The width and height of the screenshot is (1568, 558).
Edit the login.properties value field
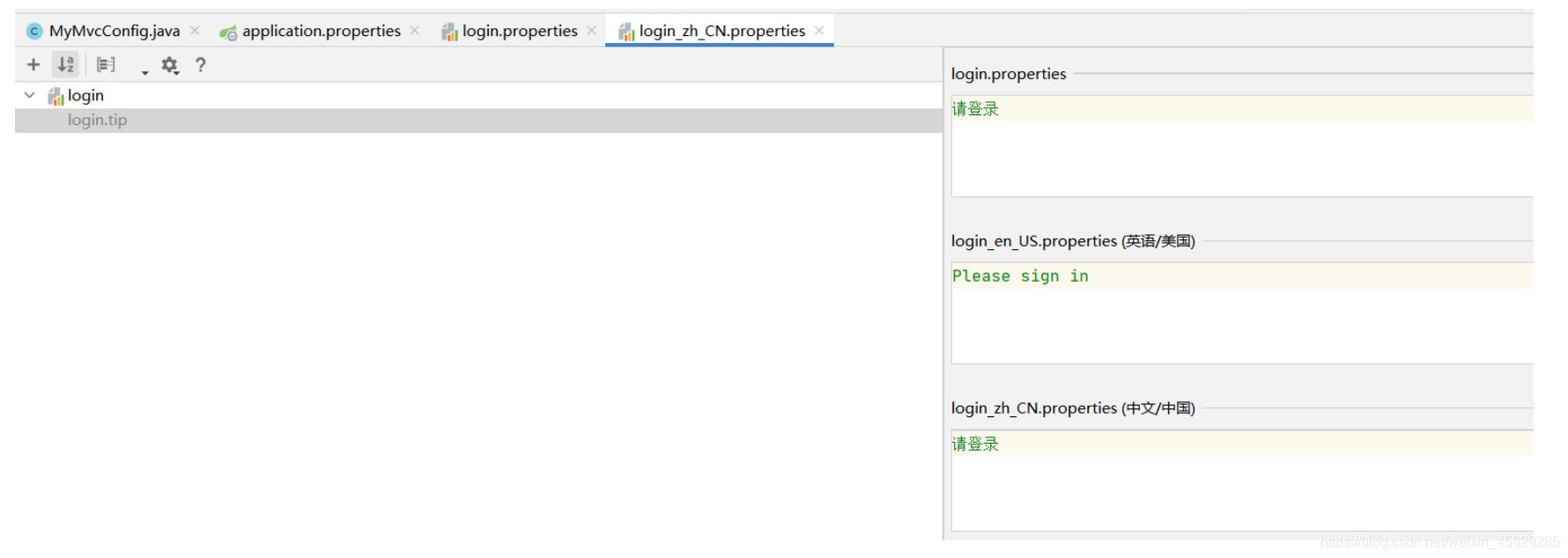[x=1242, y=146]
